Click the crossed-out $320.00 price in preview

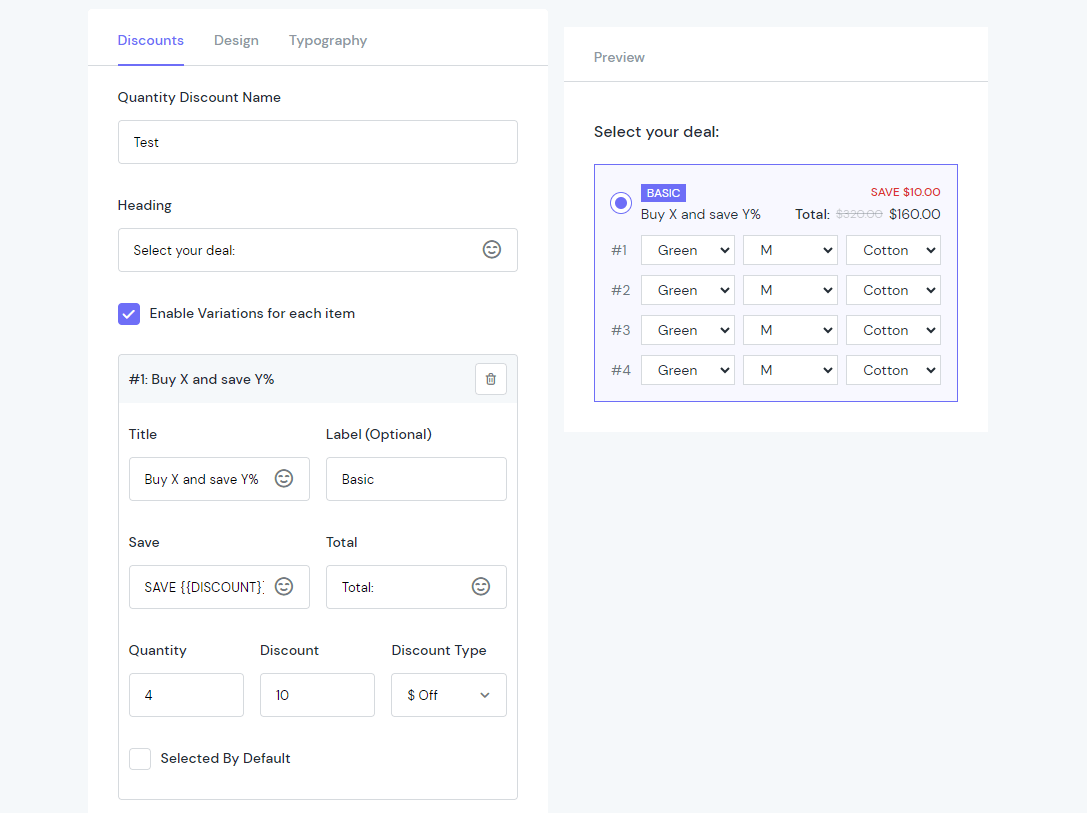(858, 213)
